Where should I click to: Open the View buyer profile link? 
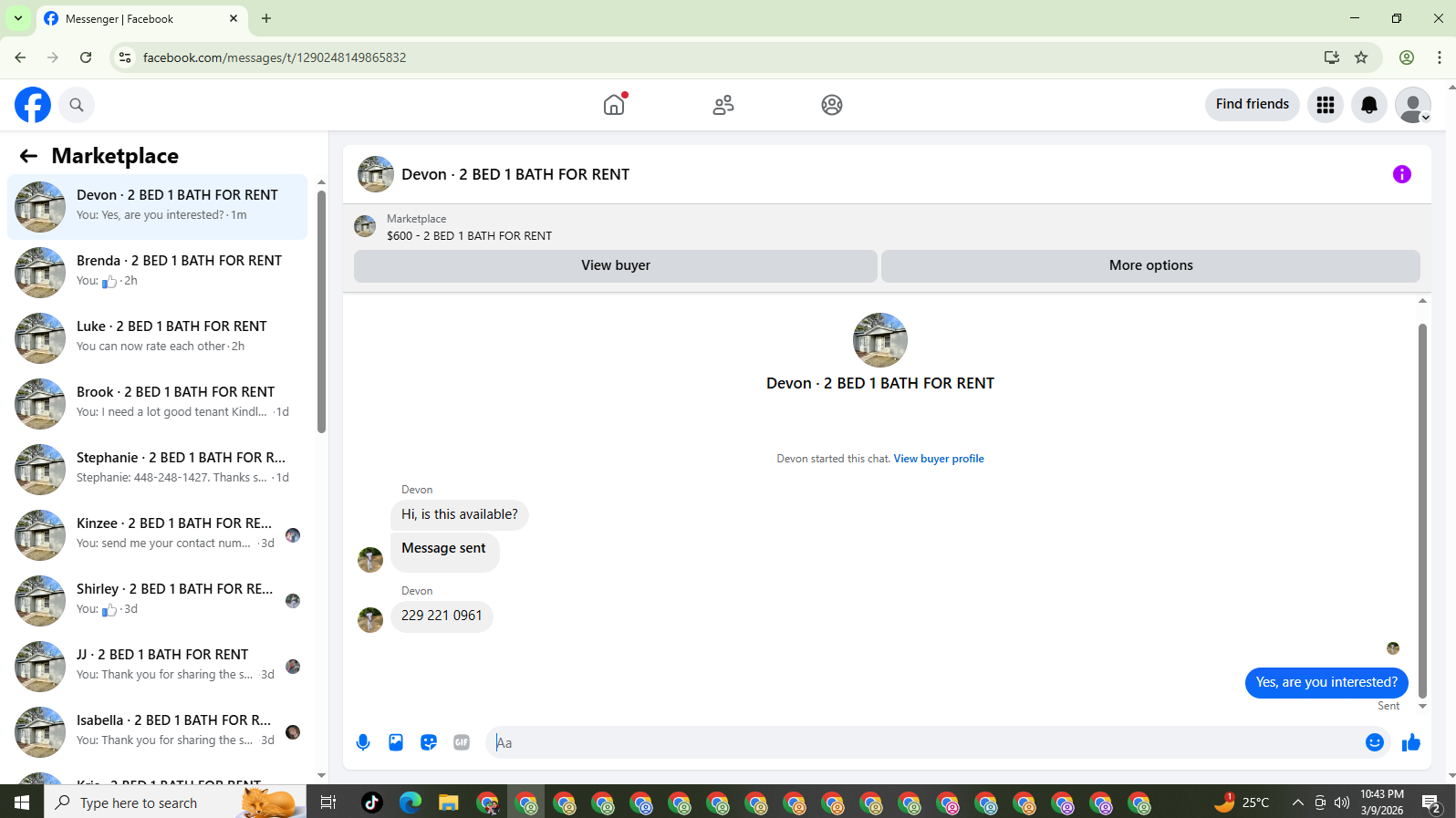939,459
